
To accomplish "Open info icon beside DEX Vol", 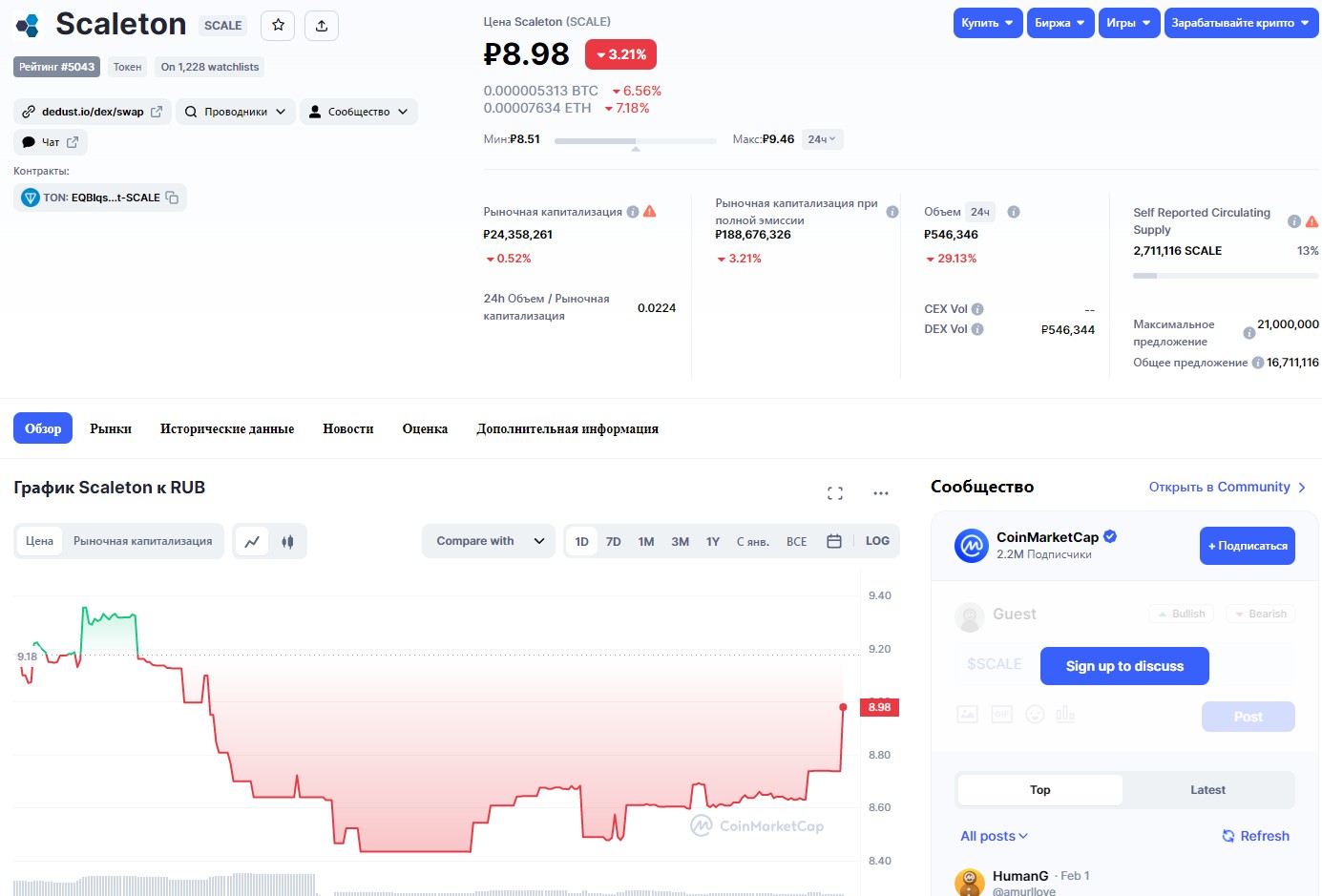I will point(977,329).
